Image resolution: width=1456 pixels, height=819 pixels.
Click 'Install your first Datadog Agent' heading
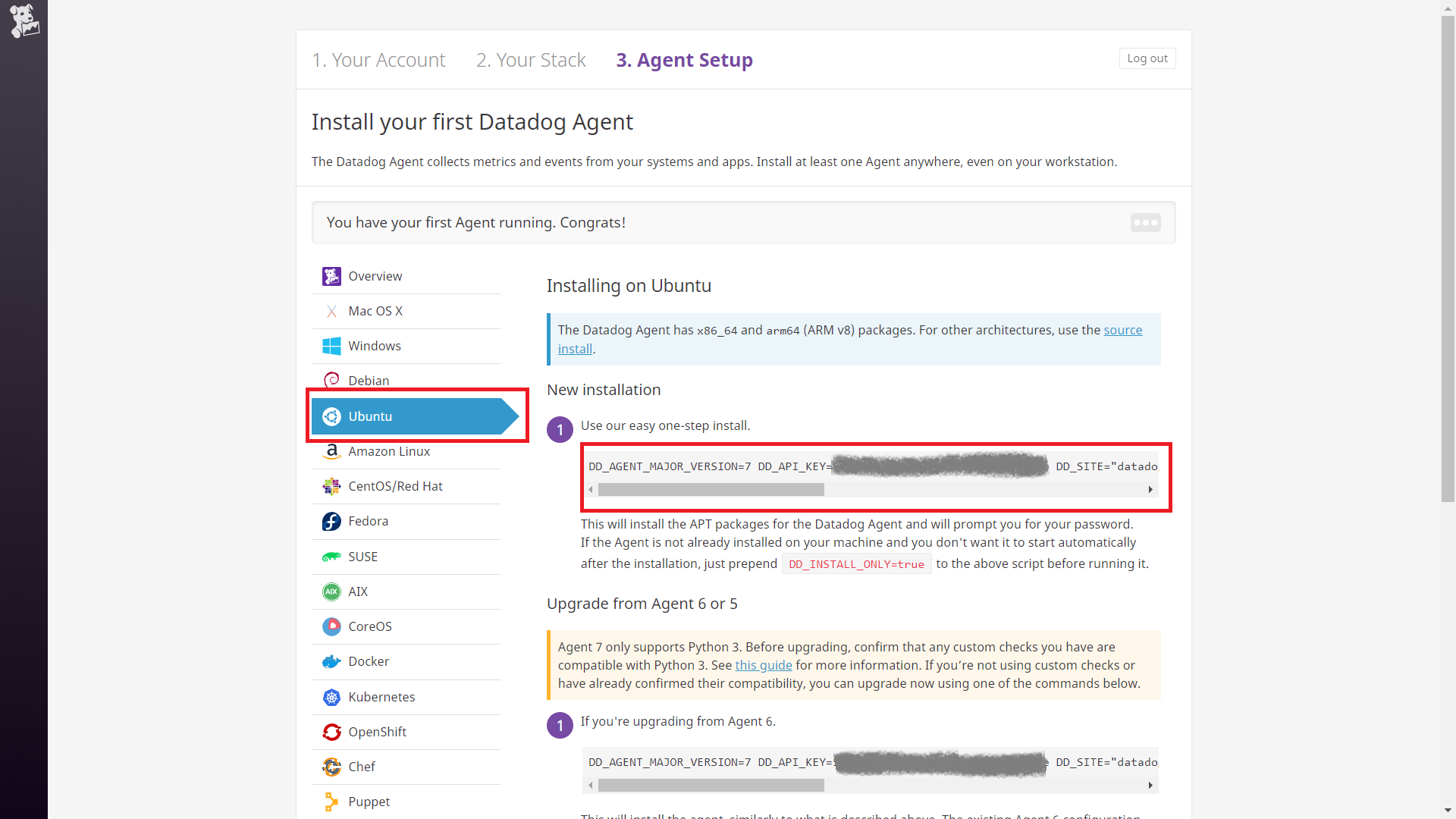pos(472,122)
